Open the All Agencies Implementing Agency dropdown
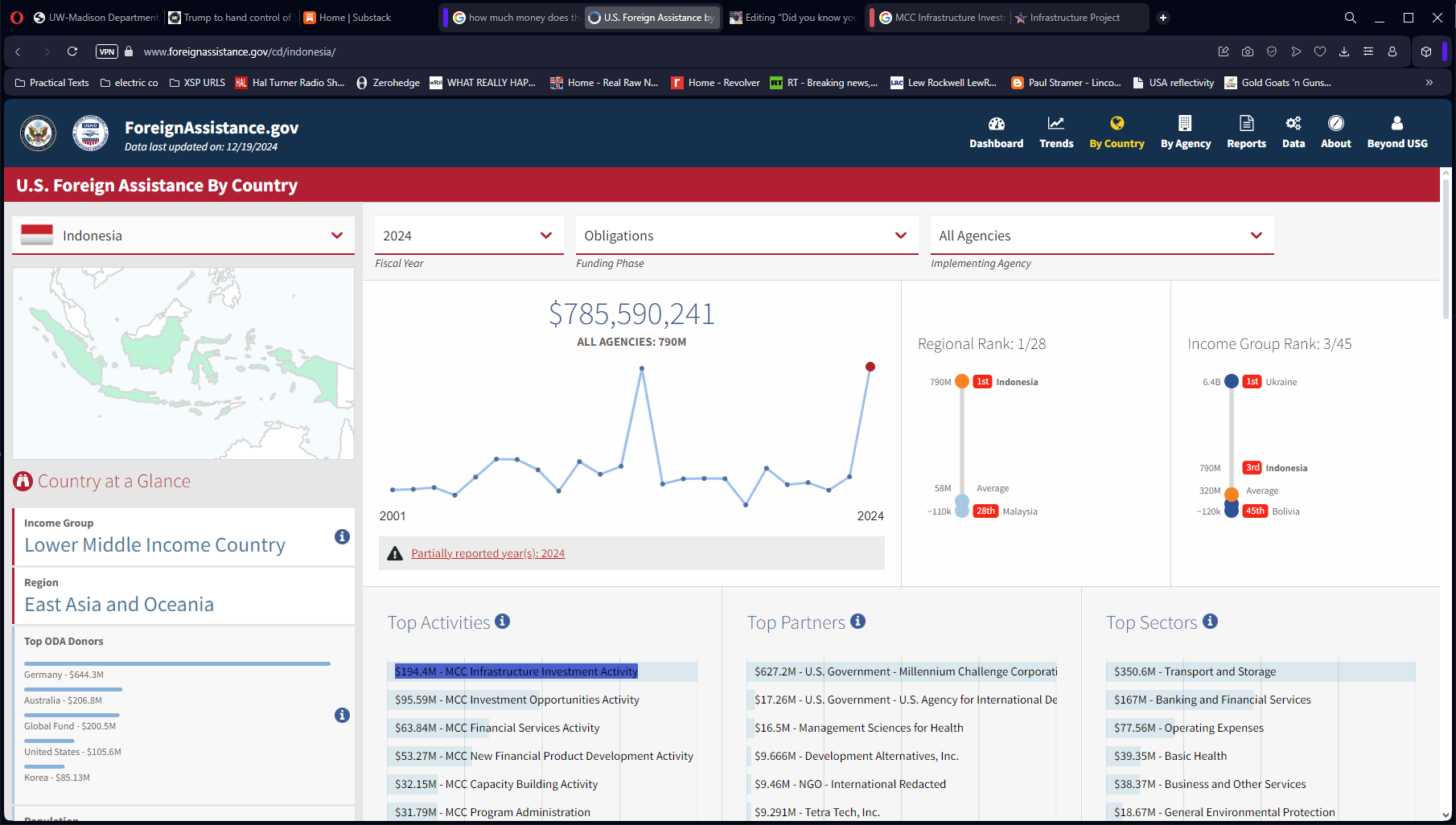This screenshot has height=825, width=1456. tap(1102, 236)
